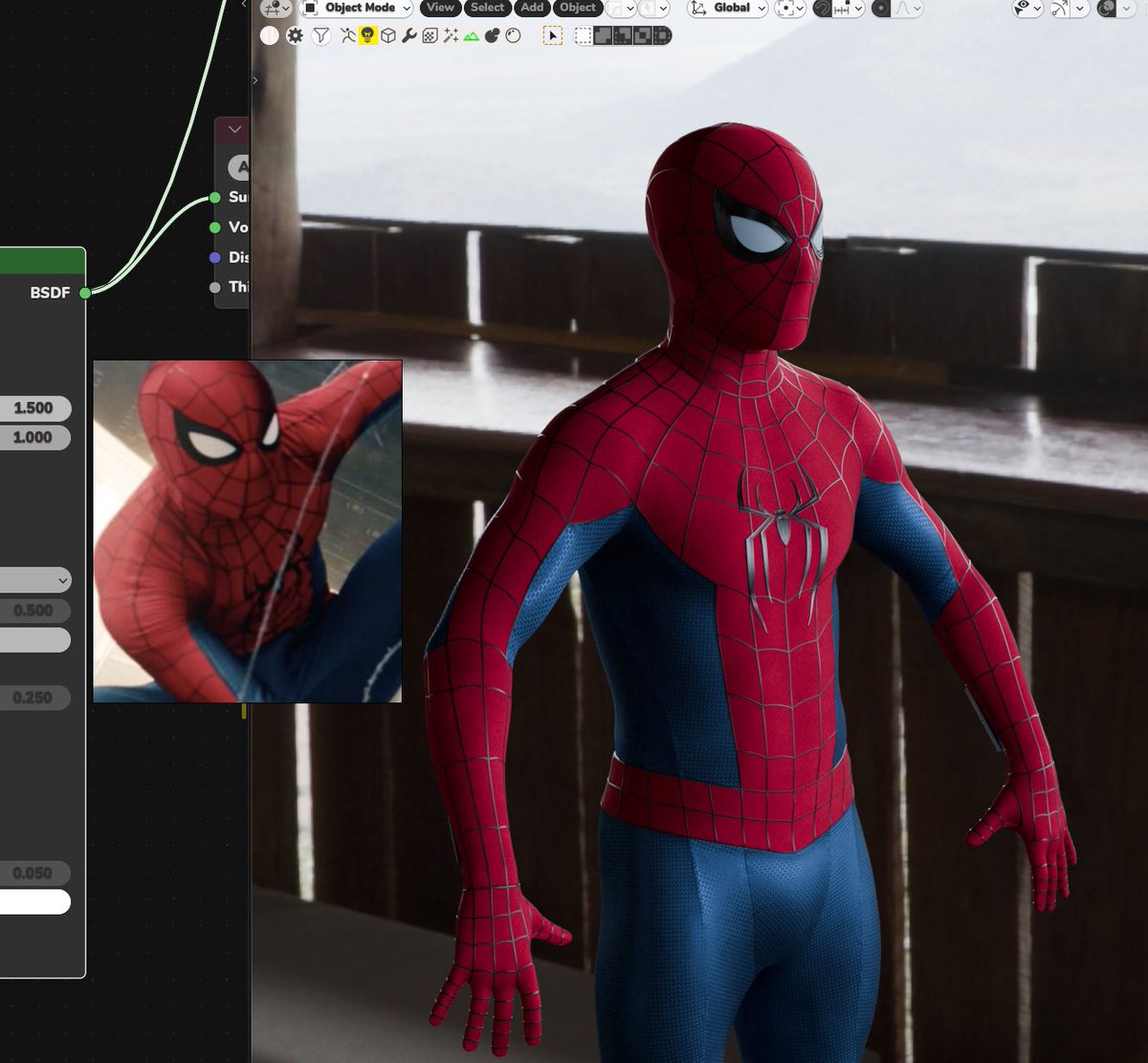Click the 0.500 value field
Screen dimensions: 1148x1063
pyautogui.click(x=35, y=610)
